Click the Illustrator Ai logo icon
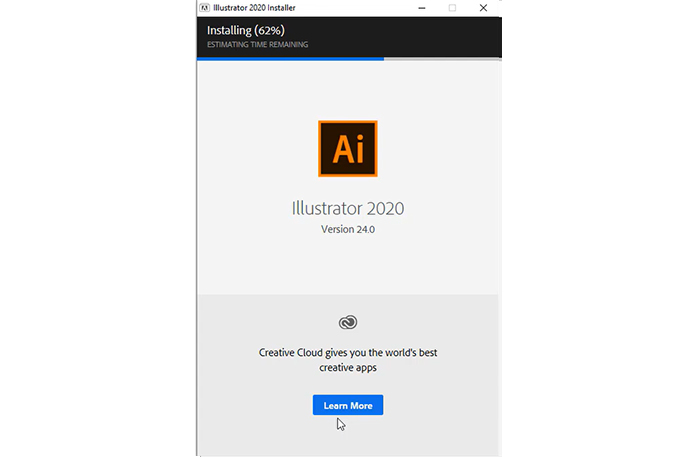Viewport: 685px width, 457px height. point(348,149)
